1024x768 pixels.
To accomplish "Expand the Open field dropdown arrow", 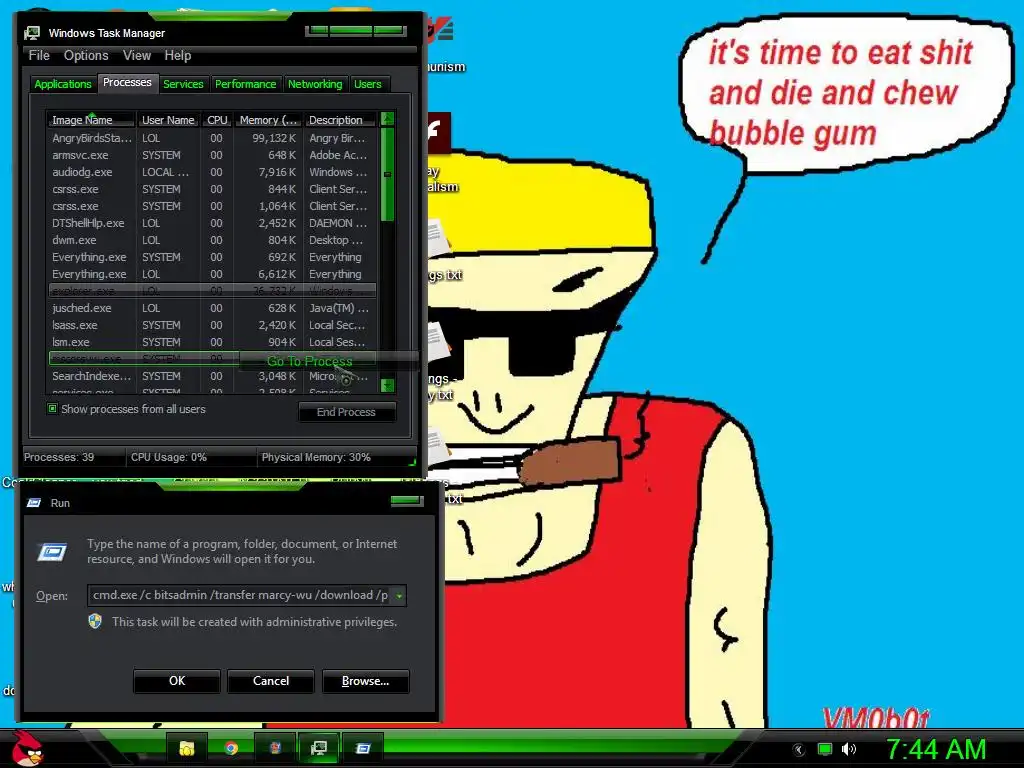I will tap(398, 596).
